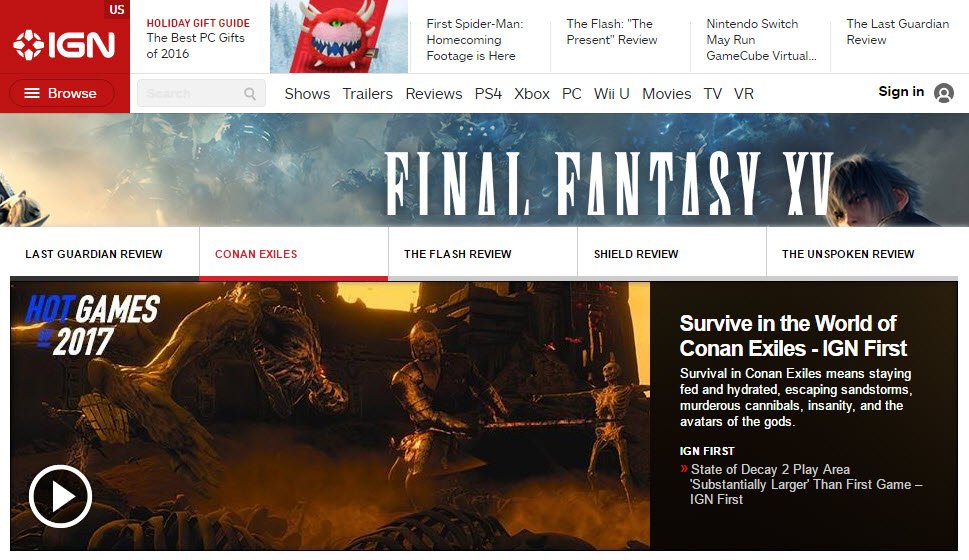Click the user profile avatar icon
This screenshot has width=969, height=560.
point(944,93)
